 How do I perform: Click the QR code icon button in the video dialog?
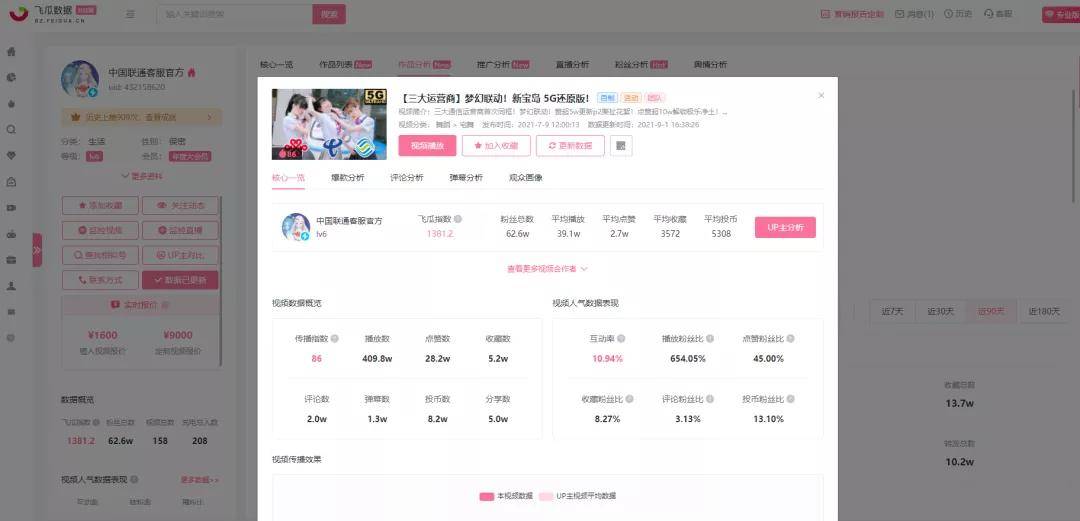621,145
